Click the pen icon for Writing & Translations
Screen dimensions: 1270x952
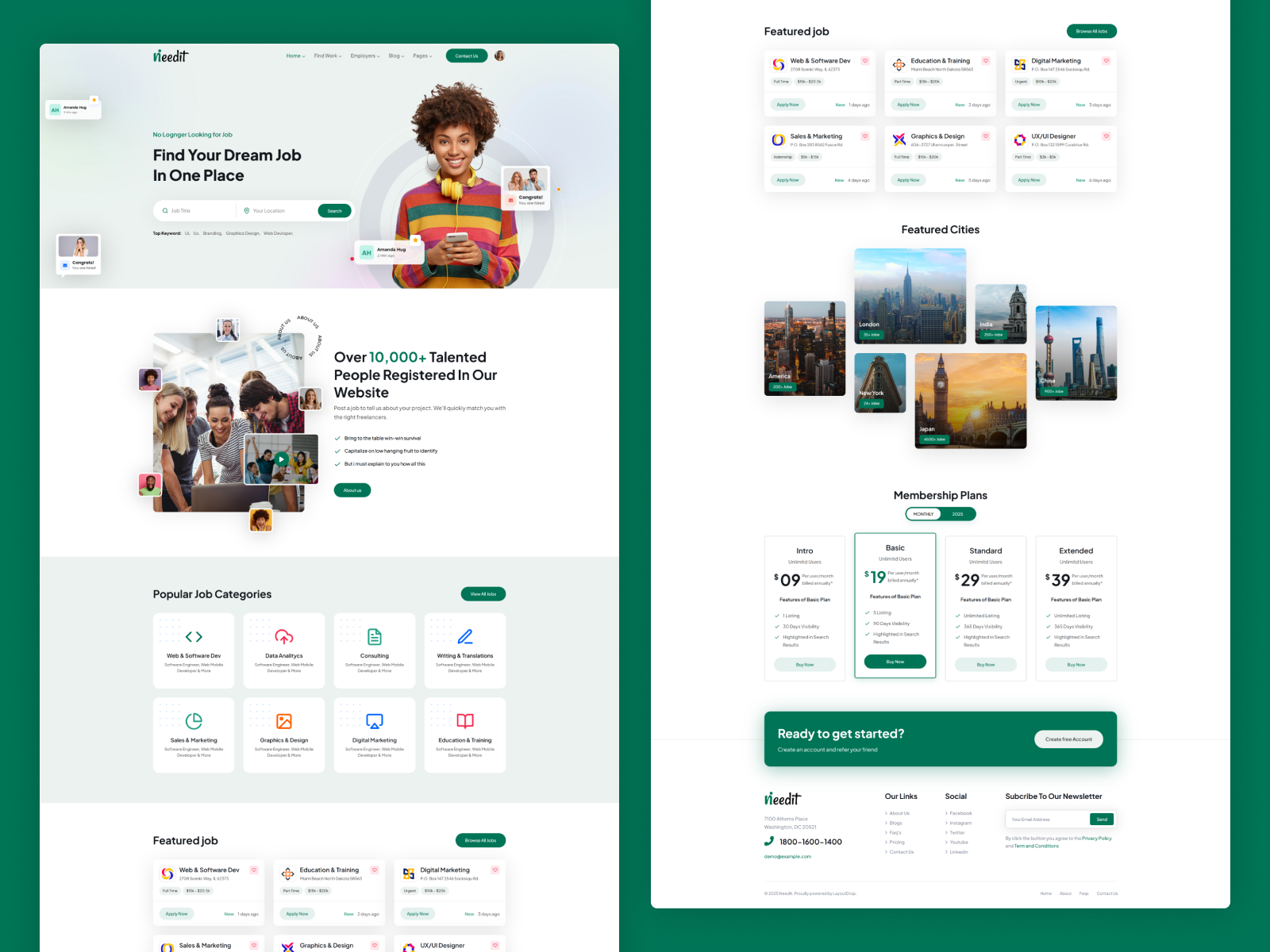[465, 636]
